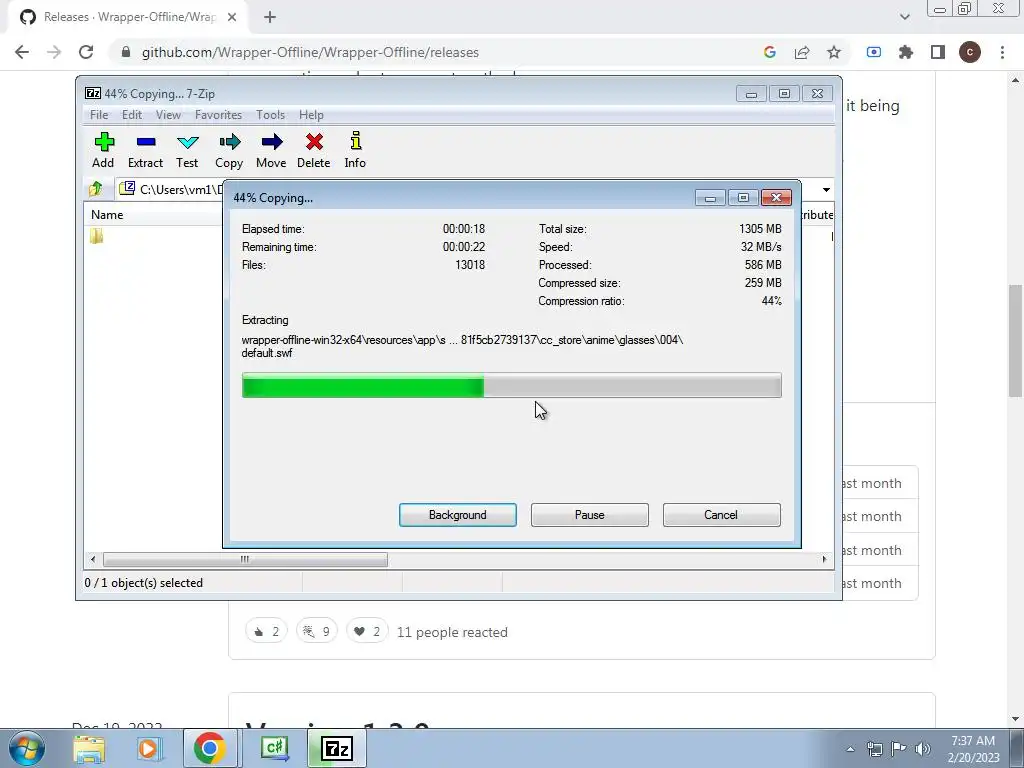Screen dimensions: 1024x768
Task: Open the View menu in 7-Zip
Action: (x=168, y=115)
